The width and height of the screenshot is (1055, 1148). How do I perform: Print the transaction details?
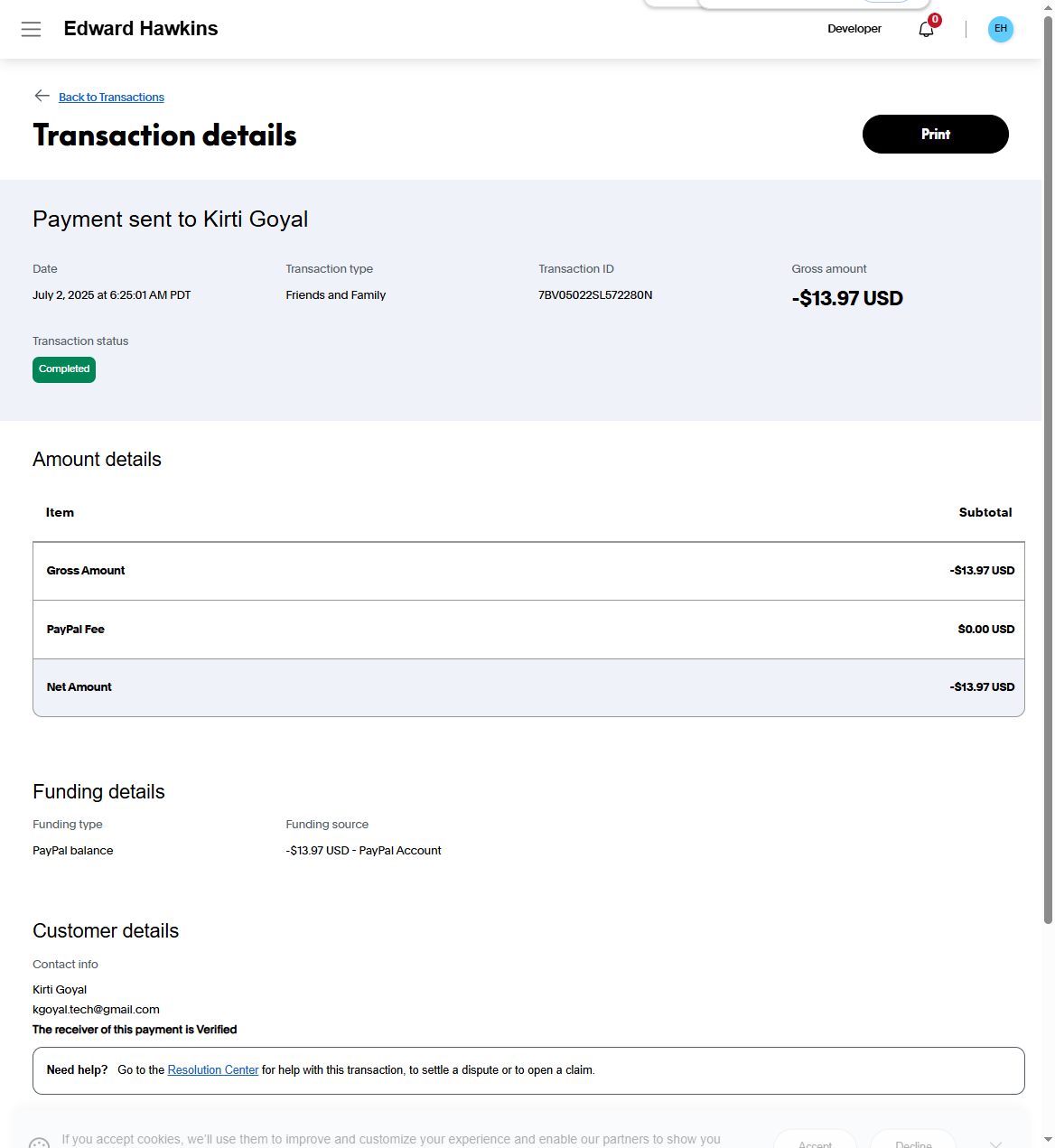pyautogui.click(x=935, y=134)
